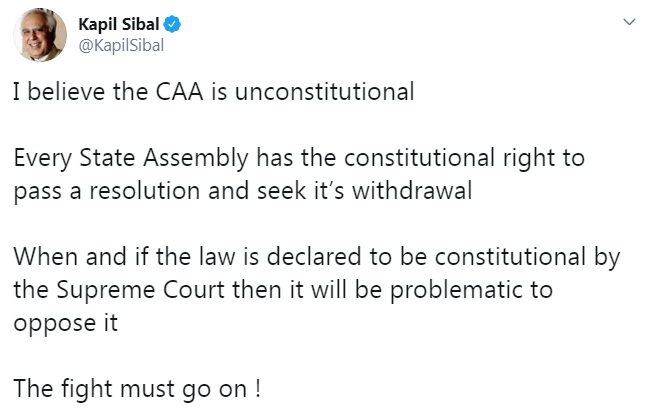Click the line 'I believe the CAA is unconstitutional'
Image resolution: width=650 pixels, height=409 pixels.
pos(214,92)
